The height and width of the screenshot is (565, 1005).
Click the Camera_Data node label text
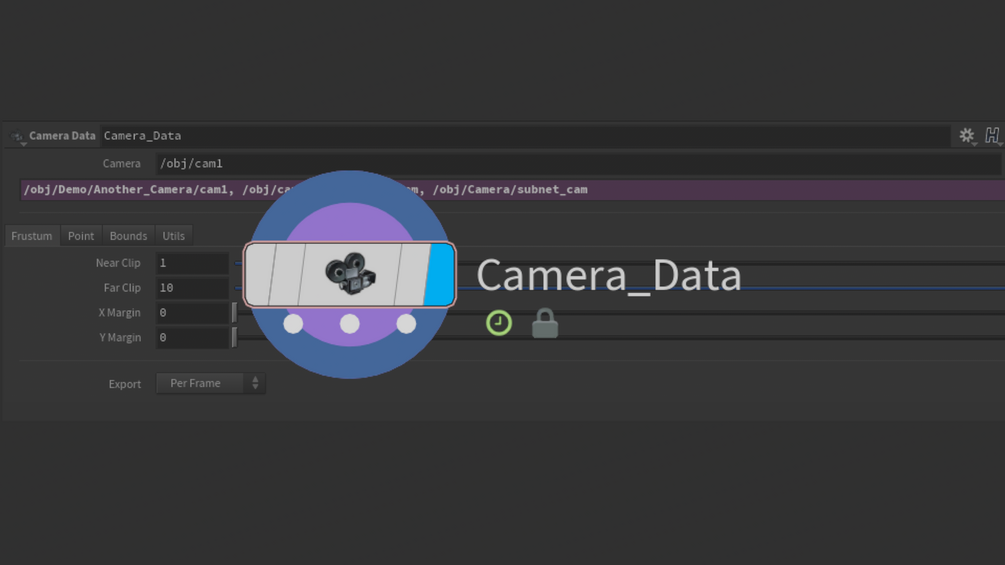[609, 275]
